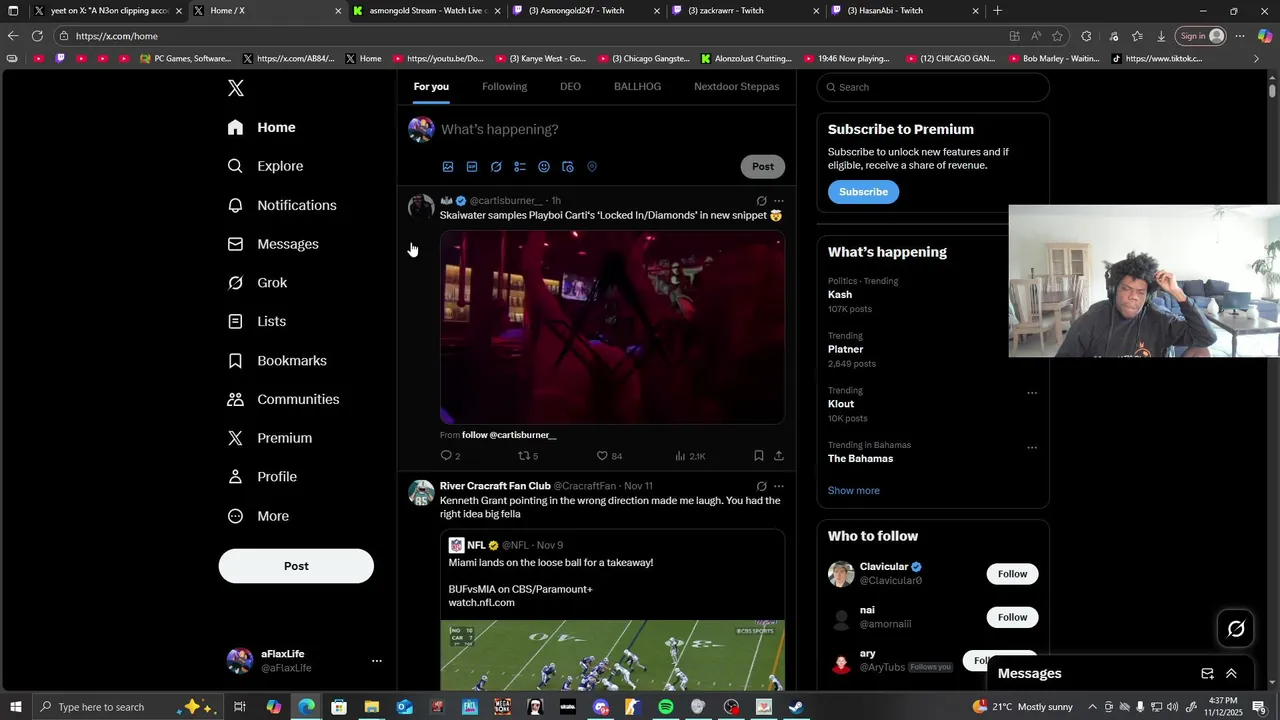Click the X search field
This screenshot has width=1280, height=720.
tap(933, 87)
